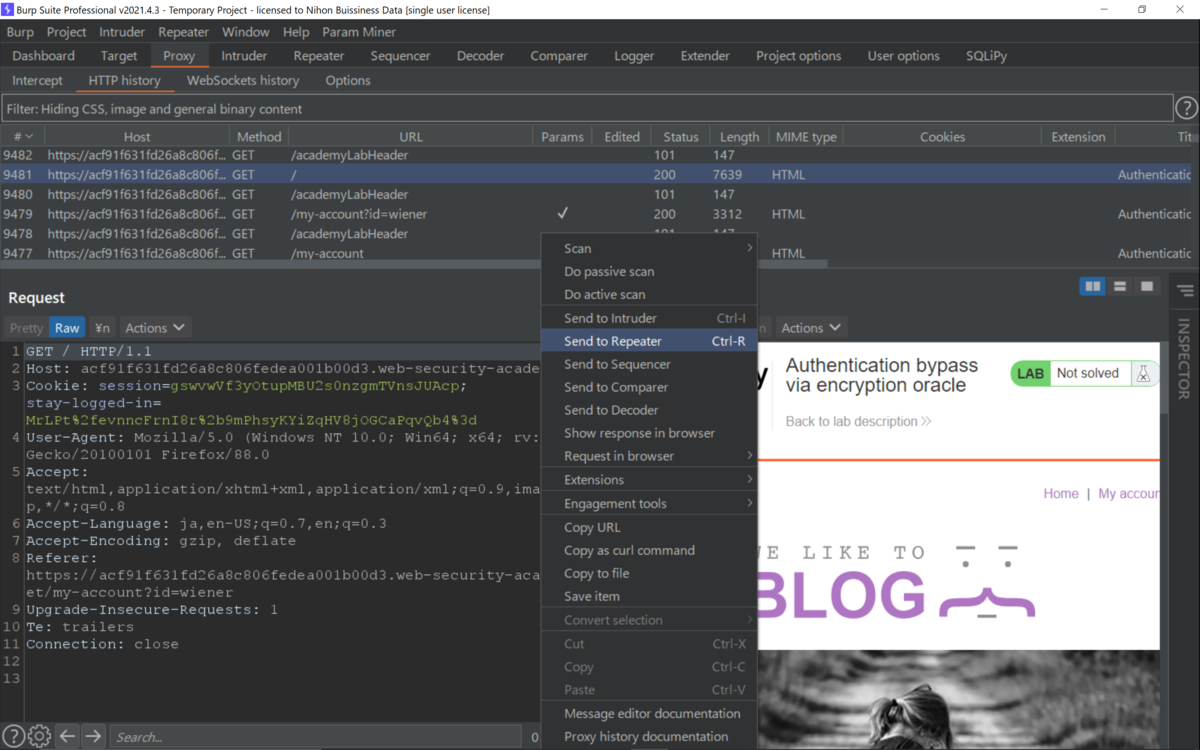The width and height of the screenshot is (1200, 750).
Task: Open the Burp menu
Action: pyautogui.click(x=20, y=32)
